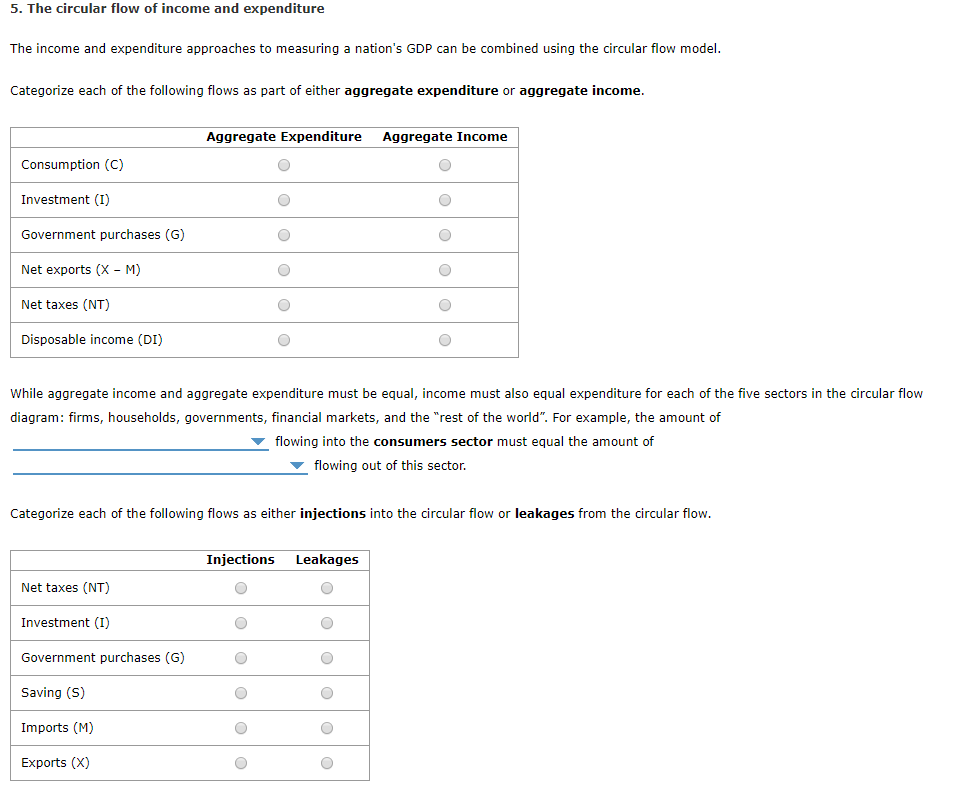
Task: Select Injections for Exports (X)
Action: click(241, 763)
